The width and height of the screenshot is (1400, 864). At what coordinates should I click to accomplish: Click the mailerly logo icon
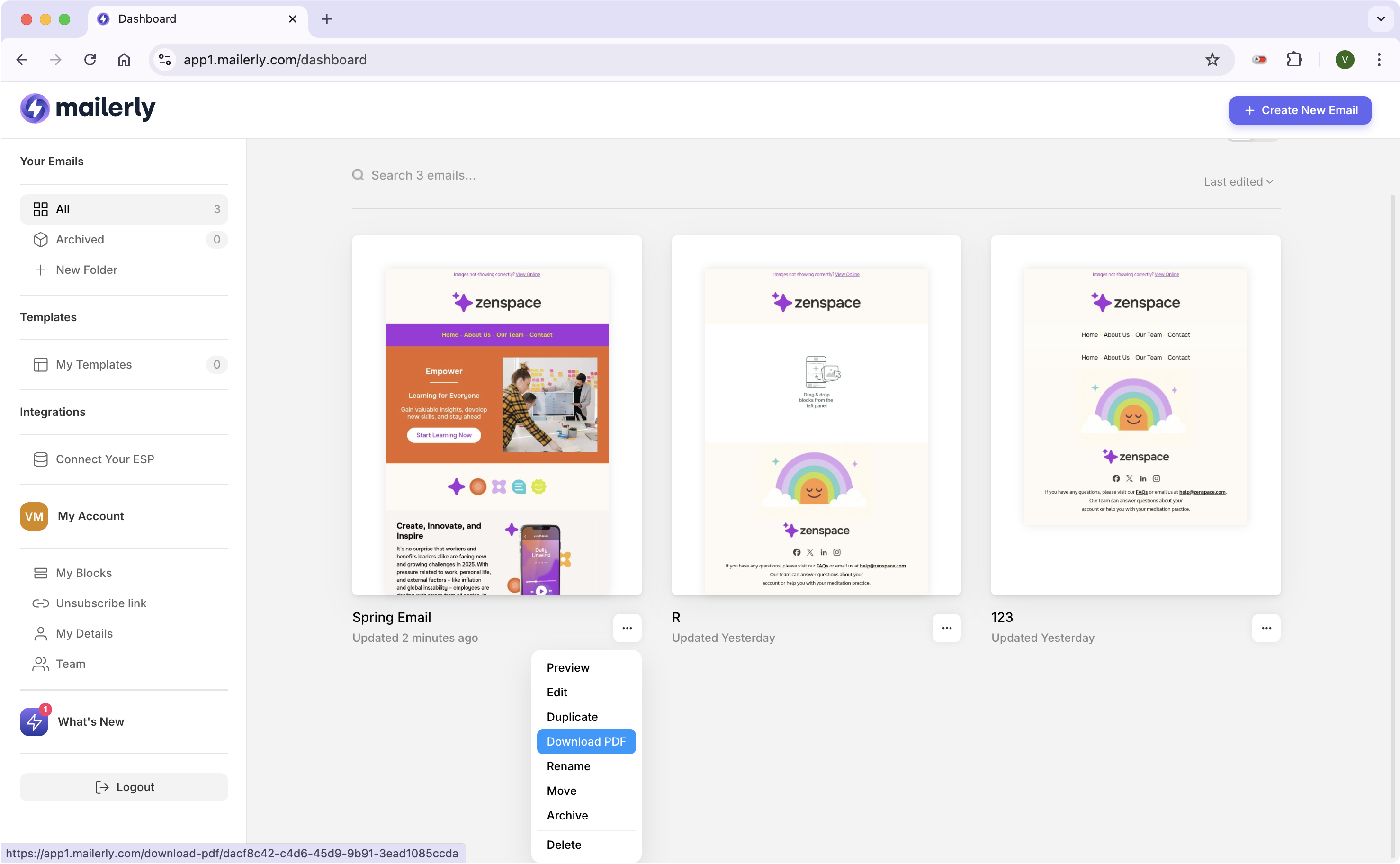coord(35,108)
